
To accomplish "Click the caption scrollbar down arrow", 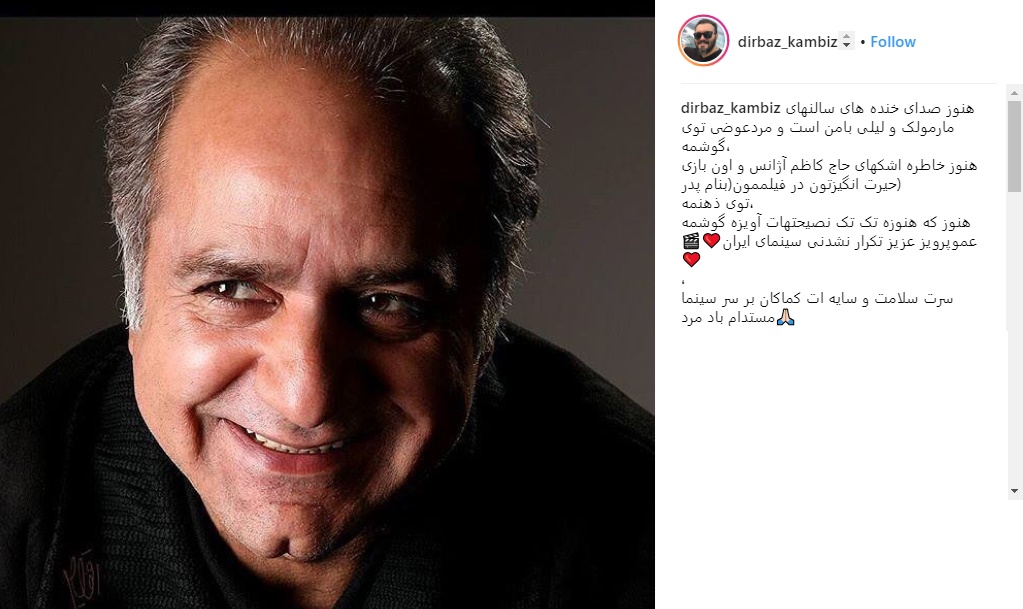I will (x=1015, y=491).
